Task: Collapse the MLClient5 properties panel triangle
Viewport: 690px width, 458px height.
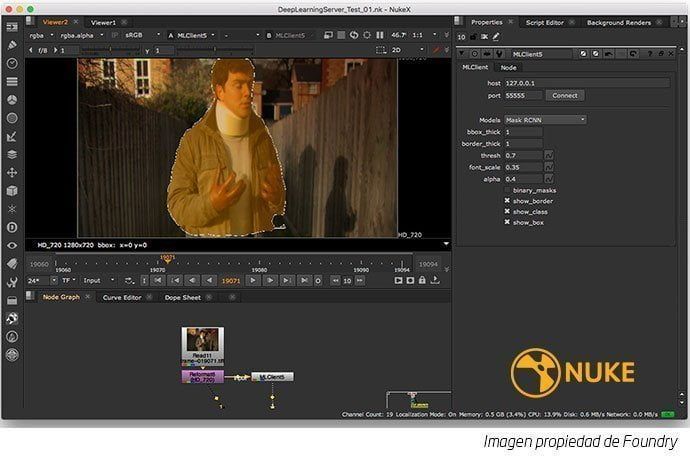Action: click(461, 54)
